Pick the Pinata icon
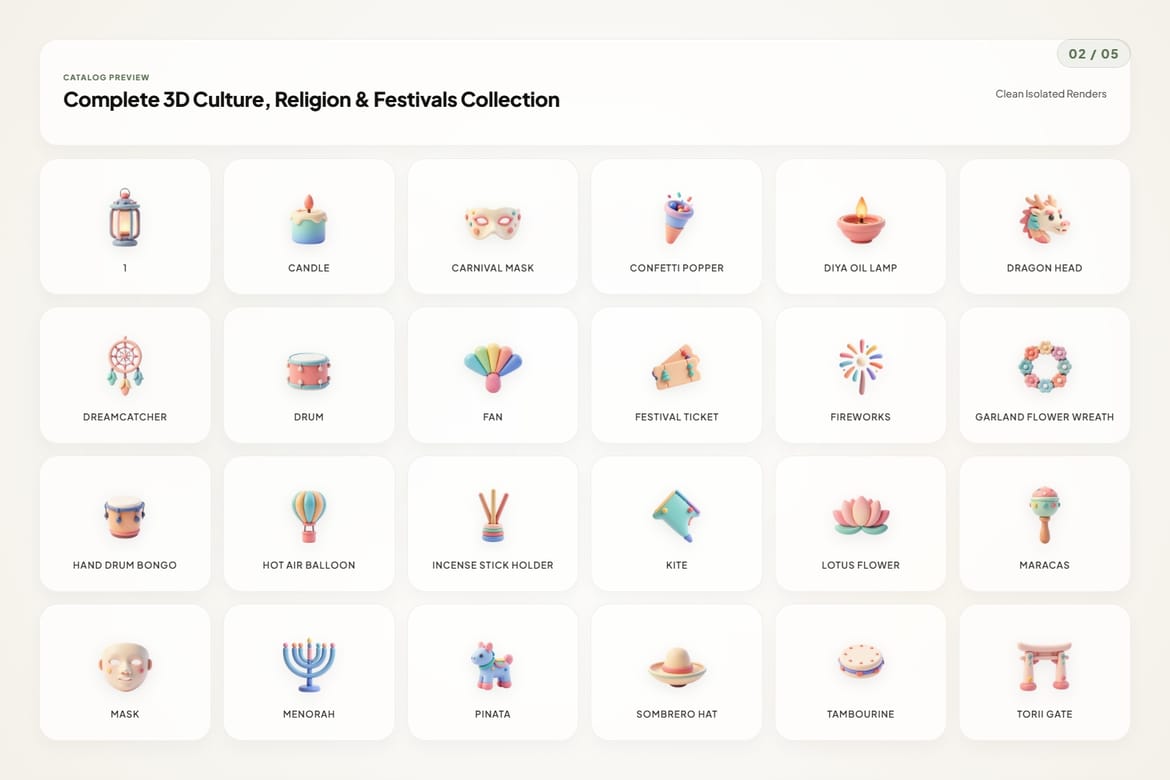Screen dimensions: 1170x780 [492, 665]
